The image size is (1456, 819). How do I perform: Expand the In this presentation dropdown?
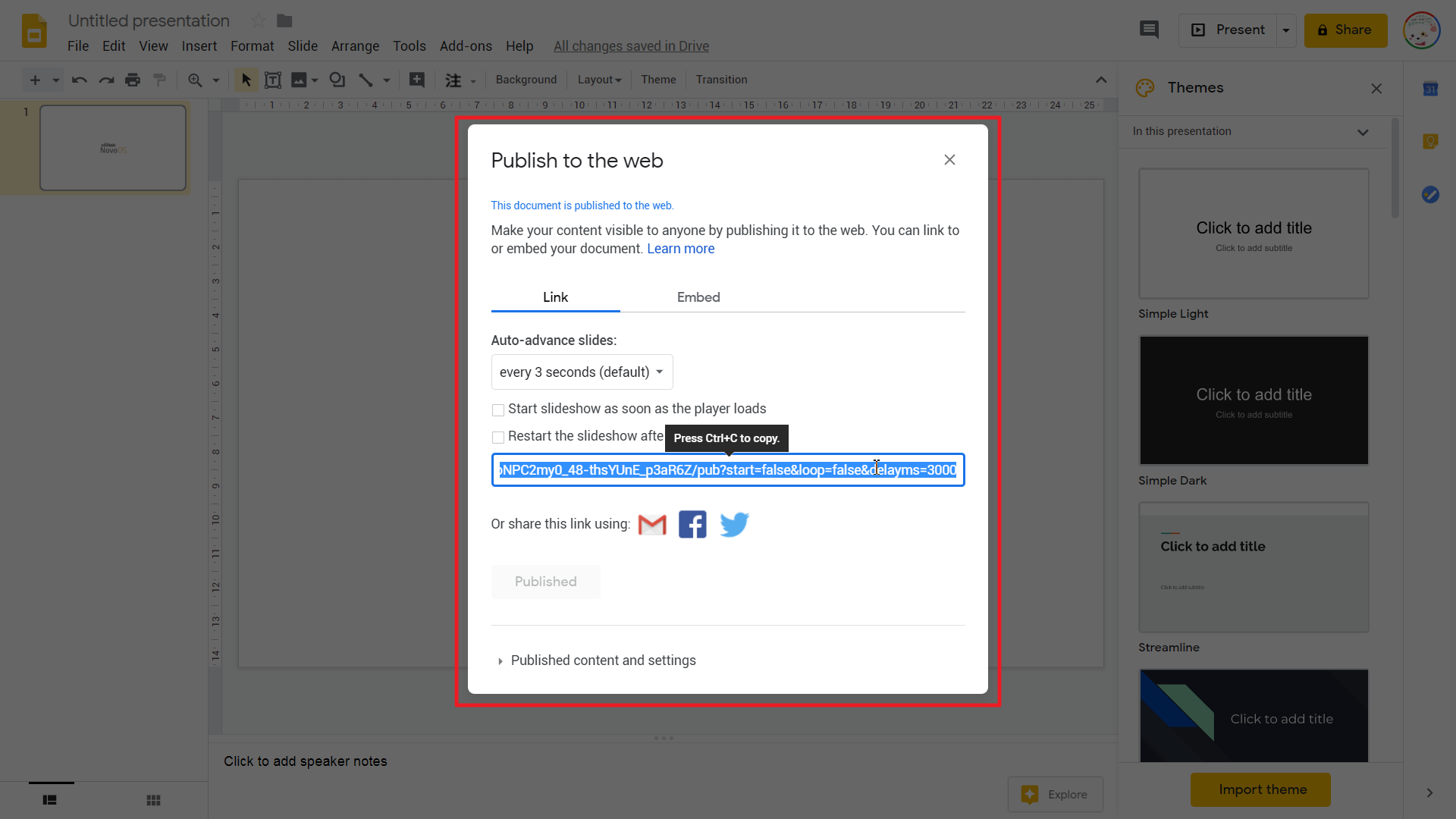(x=1363, y=132)
